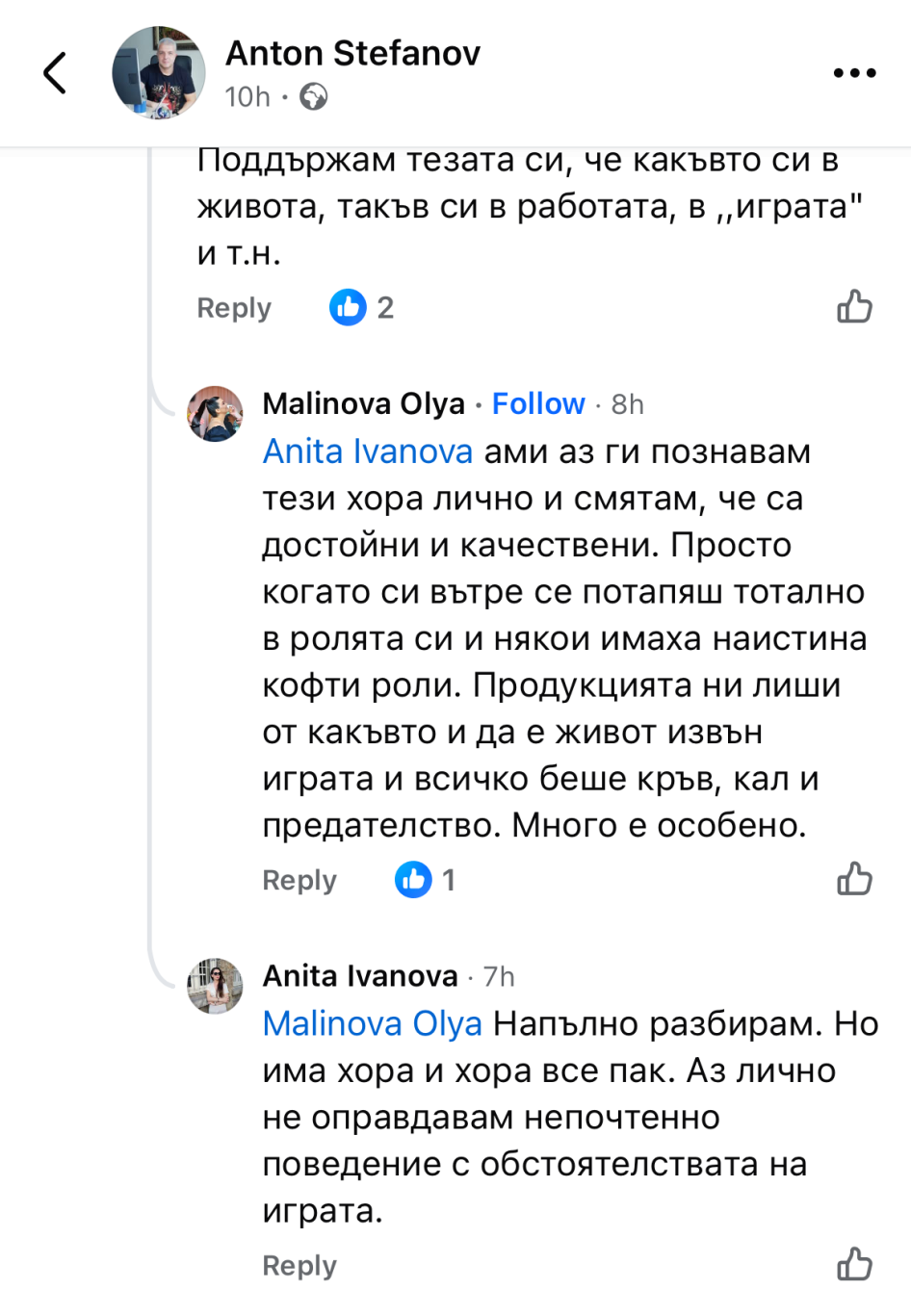Screen dimensions: 911x1316
Task: Click the Malinova Olya mention link
Action: coord(372,1023)
